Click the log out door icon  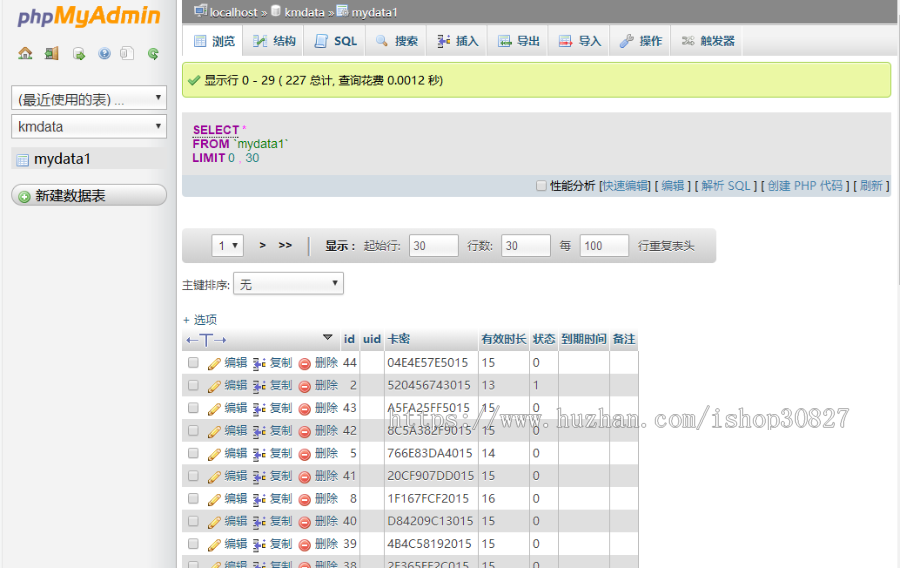52,53
